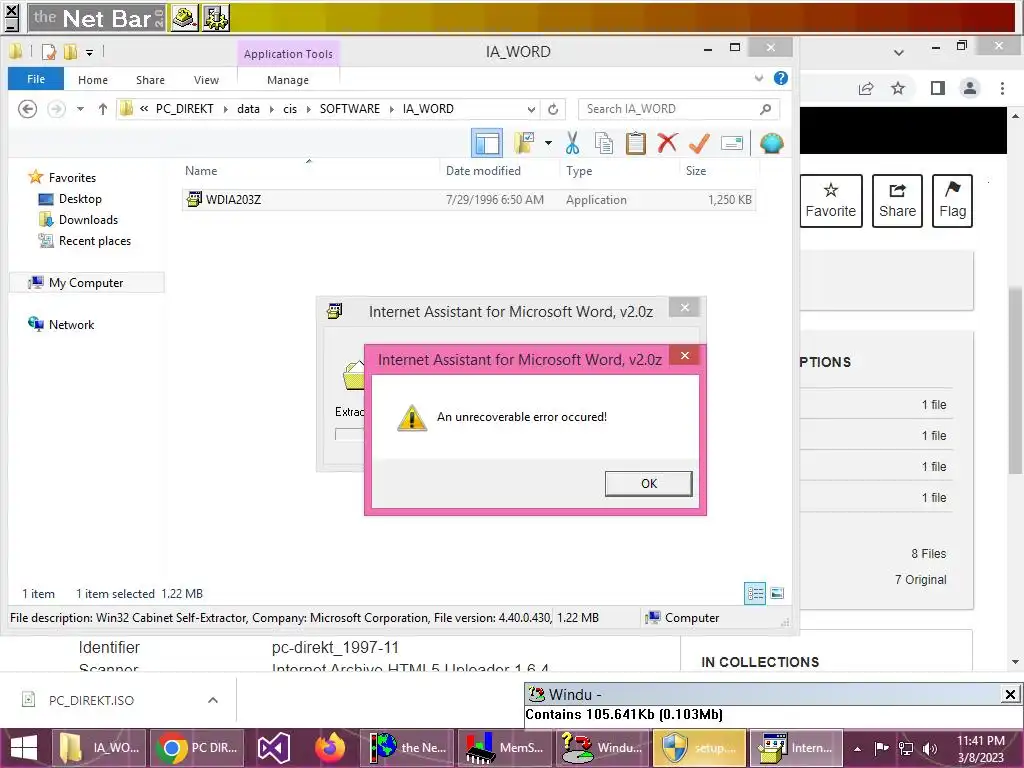Screen dimensions: 1024x768
Task: Click the Search IA_WORD field
Action: [679, 109]
